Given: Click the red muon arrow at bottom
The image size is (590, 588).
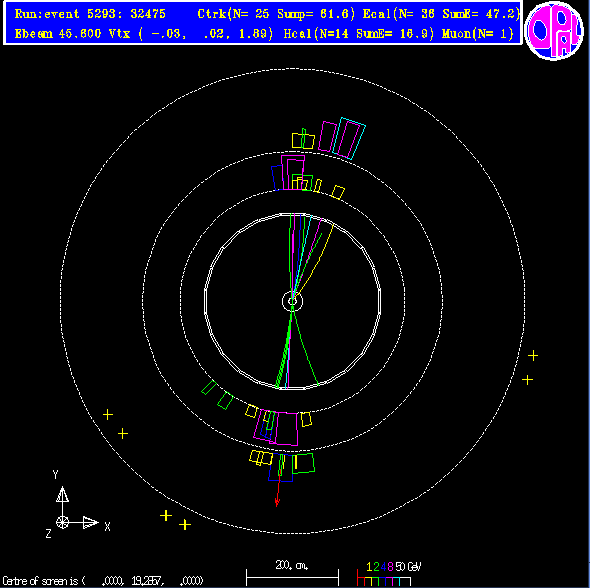Looking at the screenshot, I should tap(278, 489).
